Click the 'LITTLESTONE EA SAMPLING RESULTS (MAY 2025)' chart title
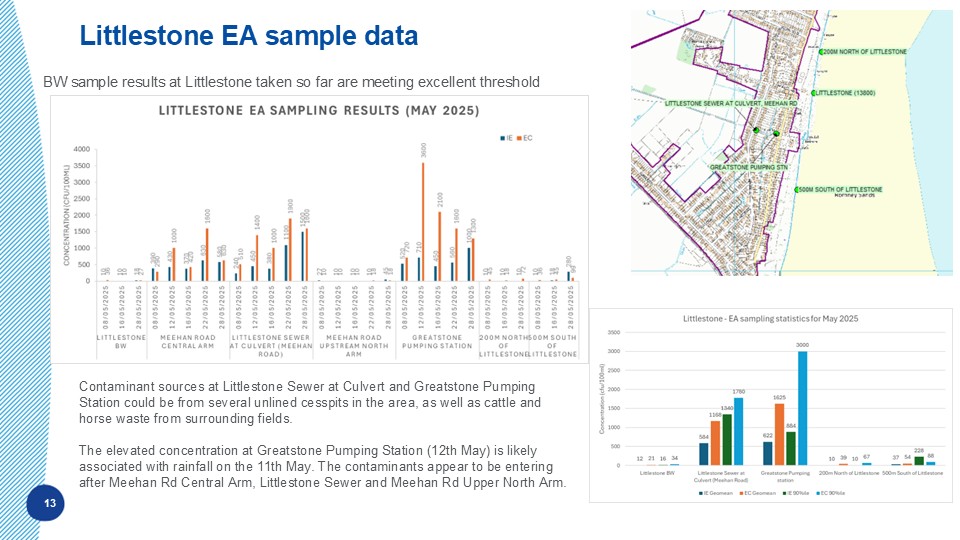The width and height of the screenshot is (960, 540). click(319, 111)
